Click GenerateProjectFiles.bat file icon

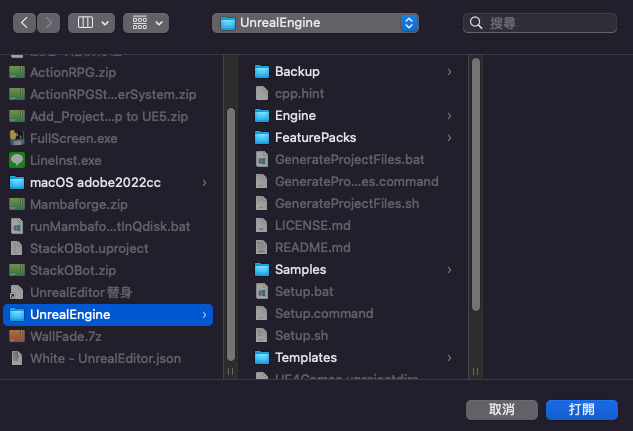[x=262, y=160]
